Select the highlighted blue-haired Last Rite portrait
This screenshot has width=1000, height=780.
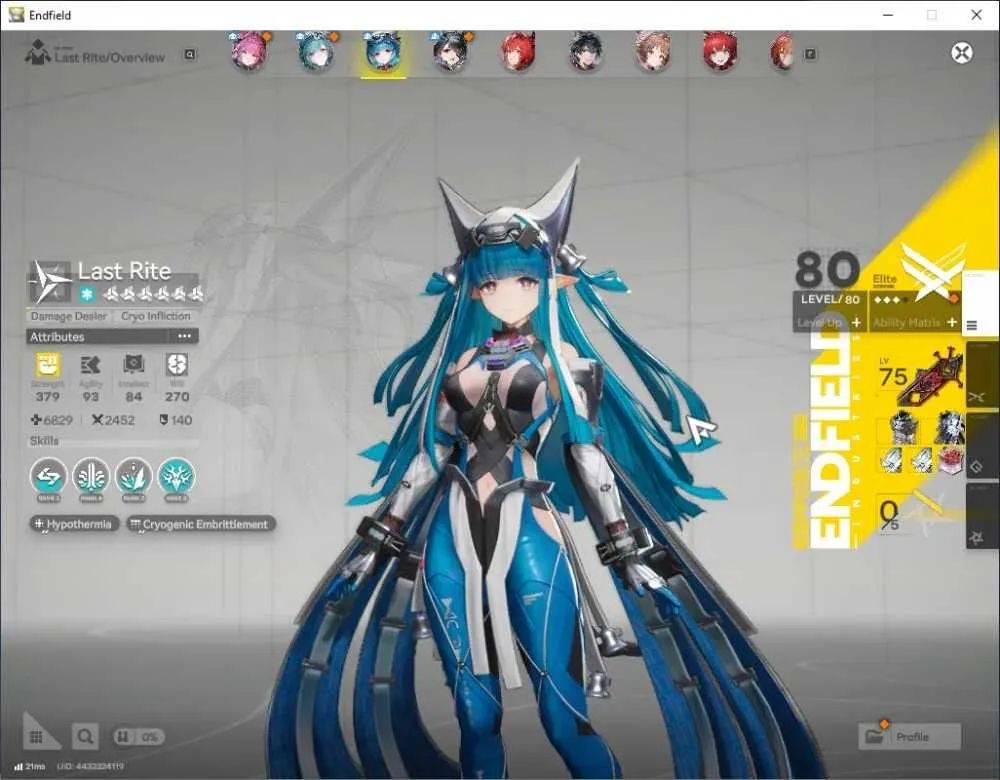coord(383,54)
